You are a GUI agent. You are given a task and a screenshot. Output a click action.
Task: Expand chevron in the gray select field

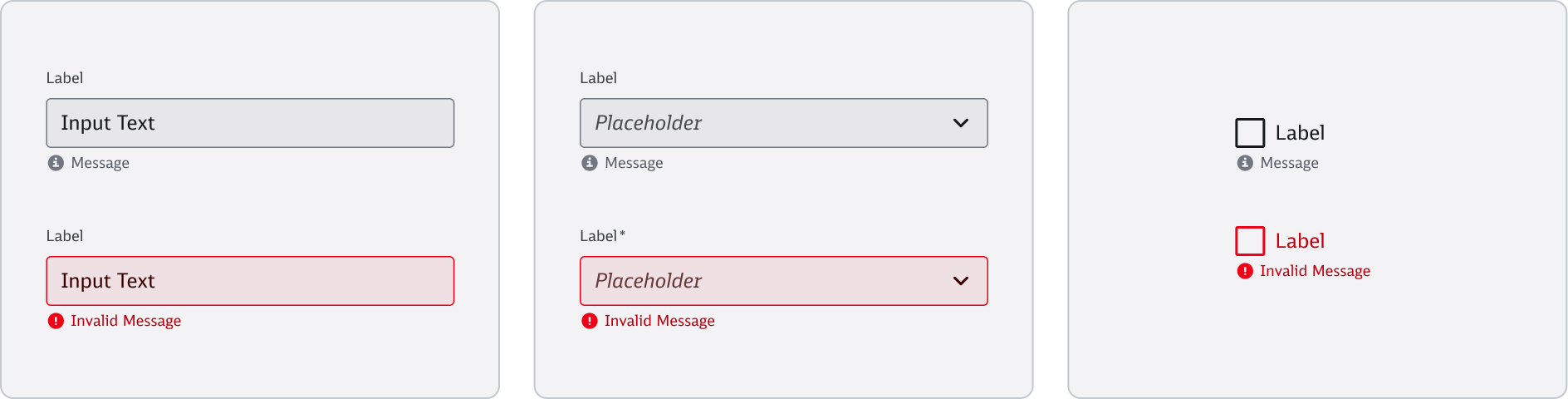tap(961, 123)
